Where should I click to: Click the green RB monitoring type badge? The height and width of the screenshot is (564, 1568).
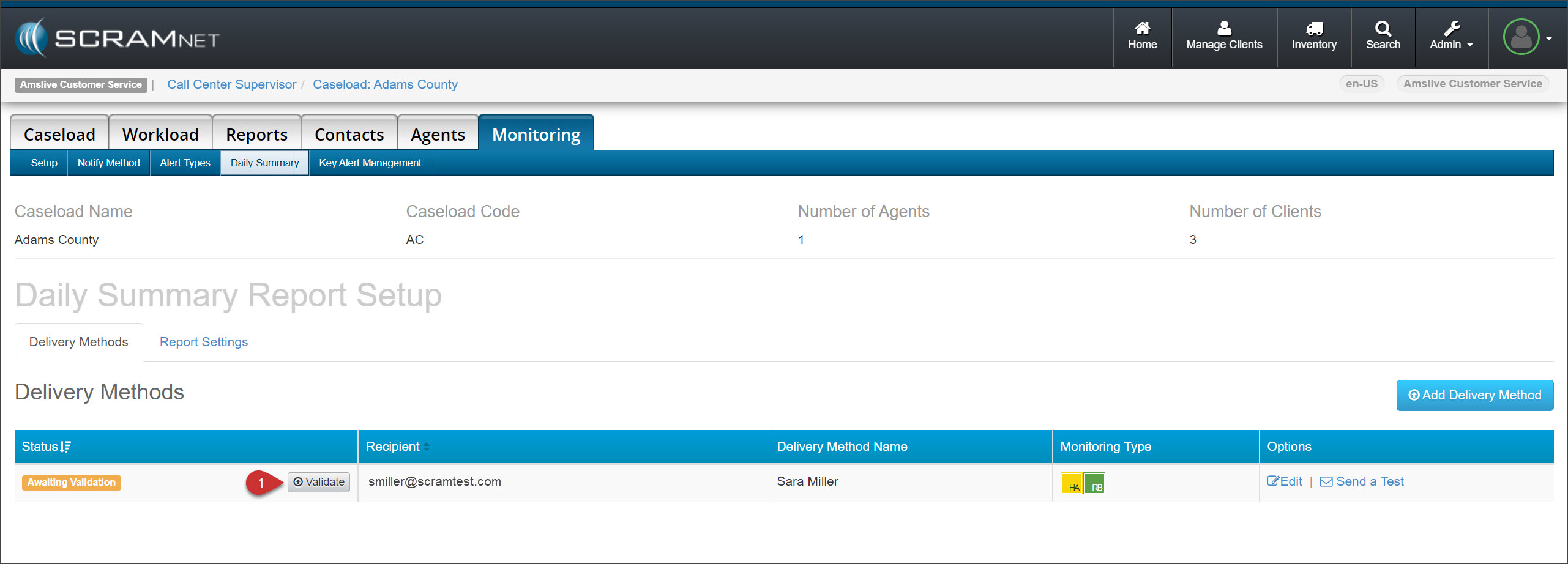[x=1094, y=483]
